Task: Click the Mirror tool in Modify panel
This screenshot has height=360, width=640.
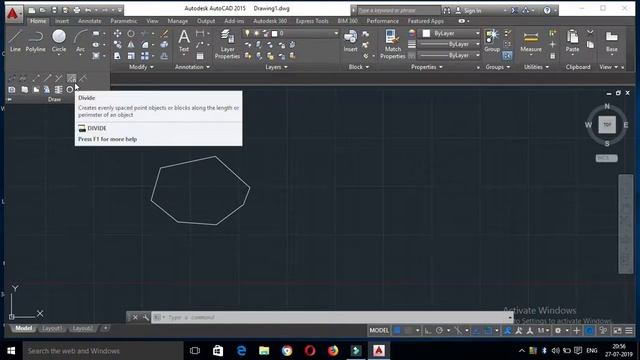Action: coord(131,44)
